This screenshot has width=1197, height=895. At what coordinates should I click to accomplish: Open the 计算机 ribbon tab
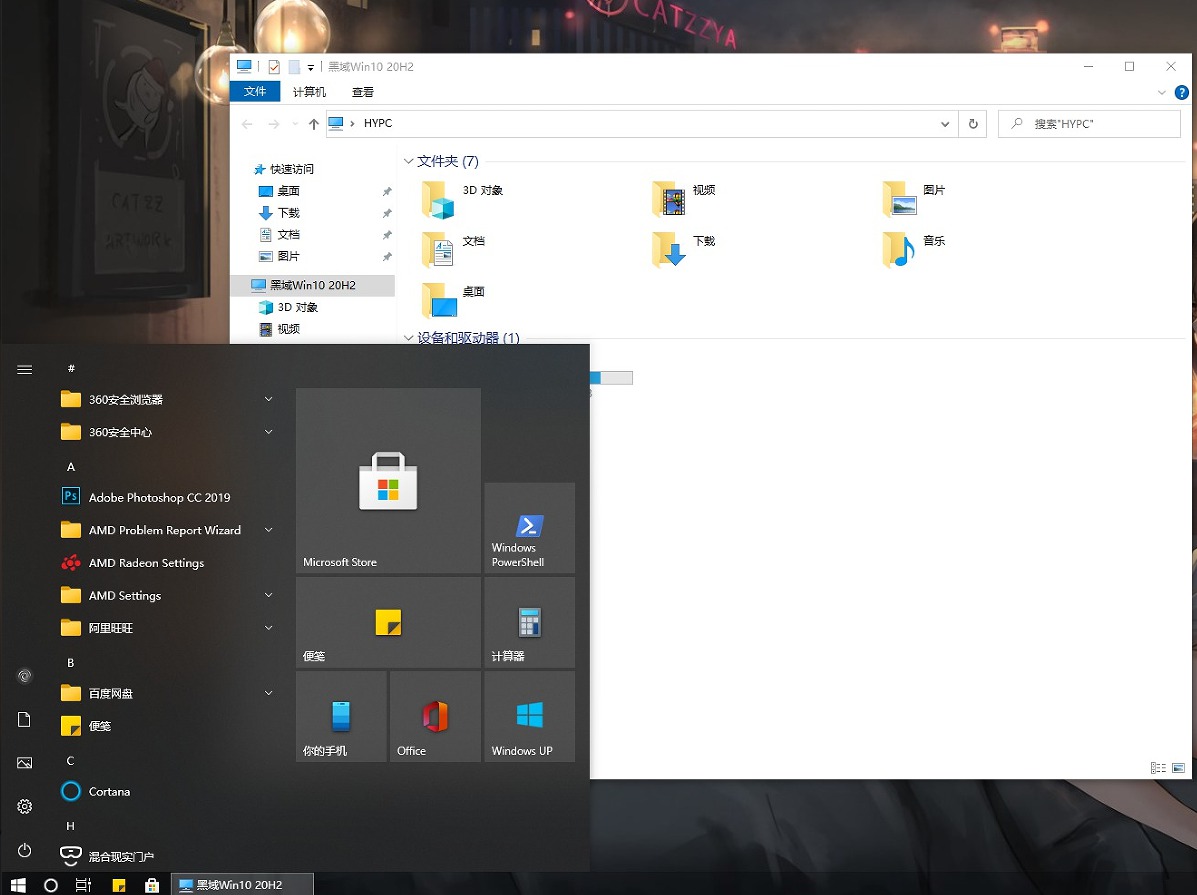pyautogui.click(x=309, y=92)
